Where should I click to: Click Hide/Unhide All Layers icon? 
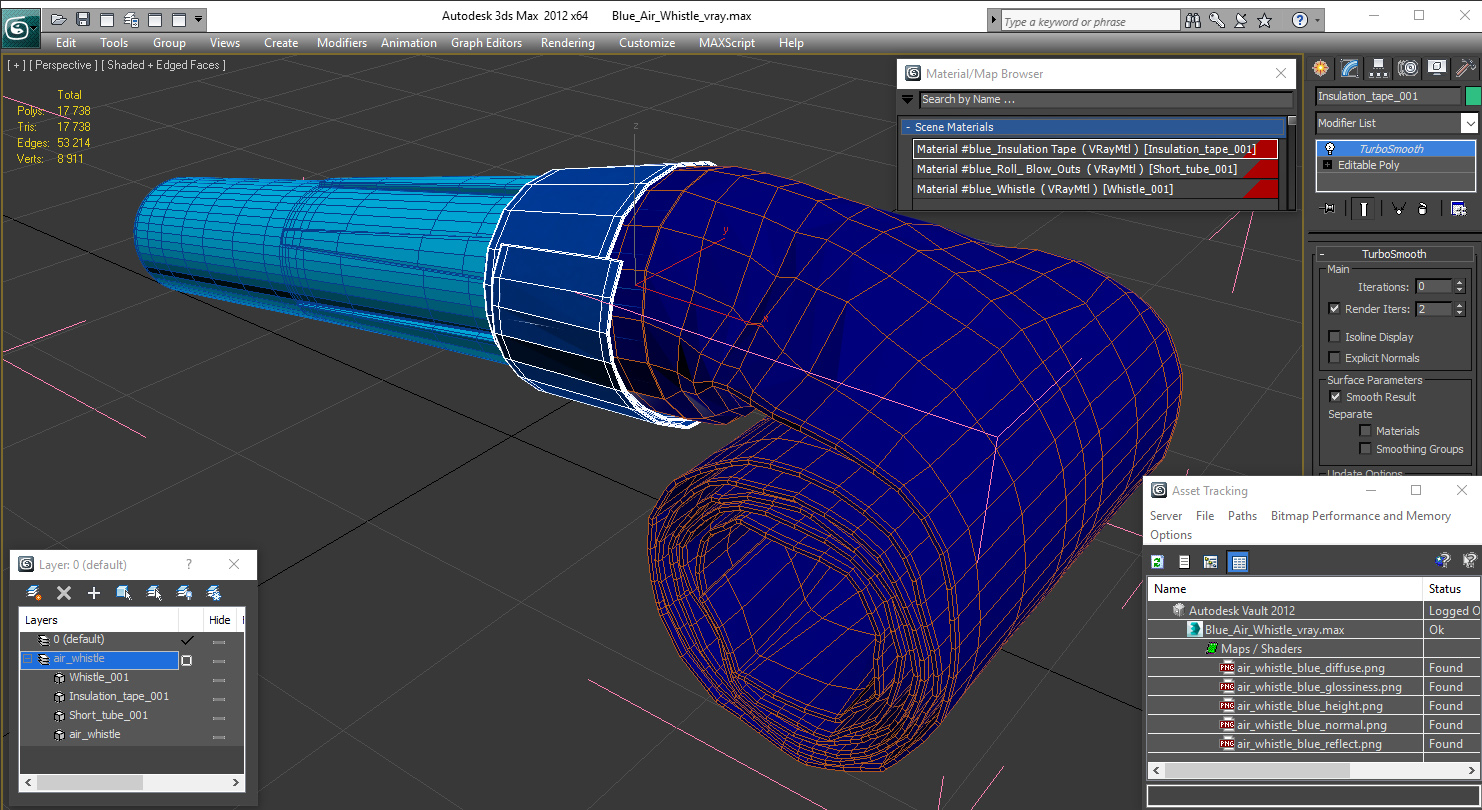pyautogui.click(x=184, y=593)
